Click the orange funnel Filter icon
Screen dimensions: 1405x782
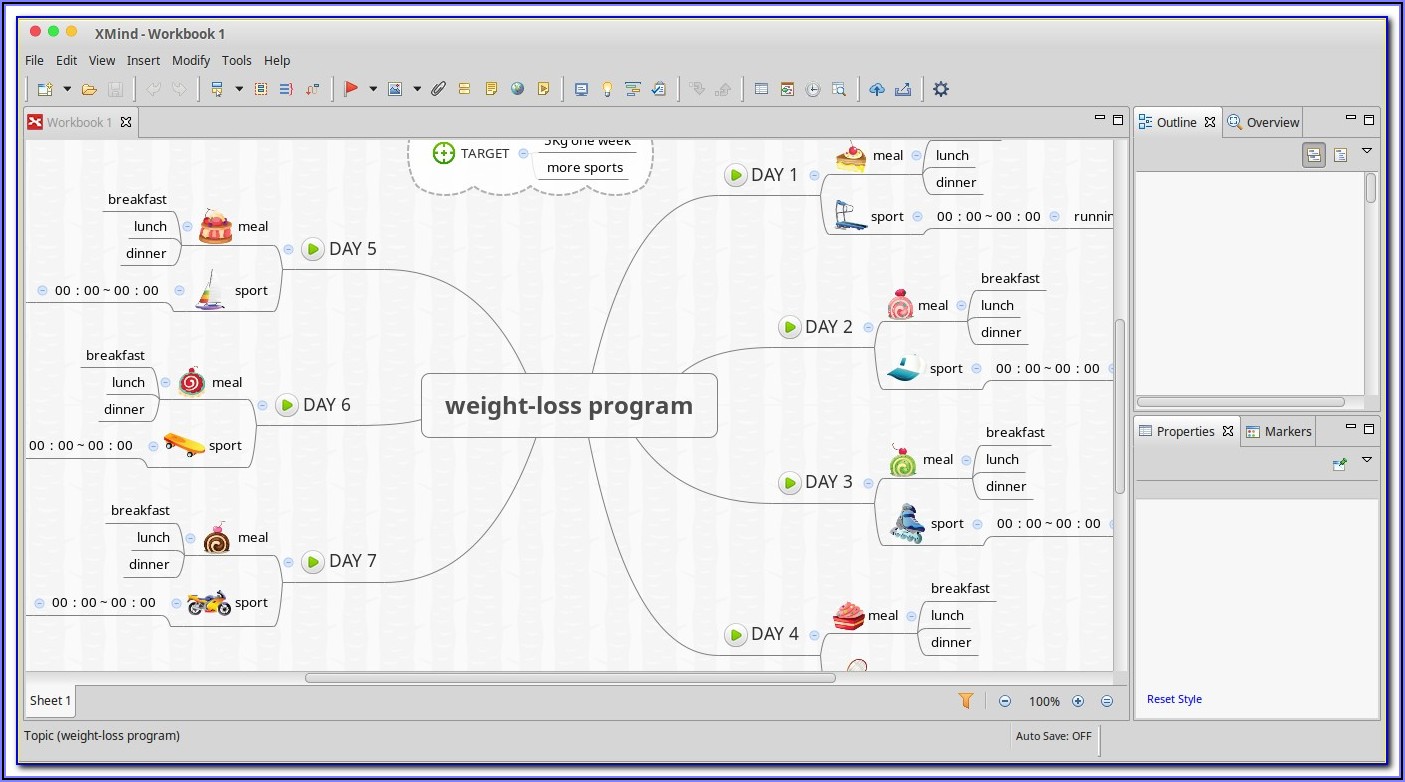pos(966,701)
